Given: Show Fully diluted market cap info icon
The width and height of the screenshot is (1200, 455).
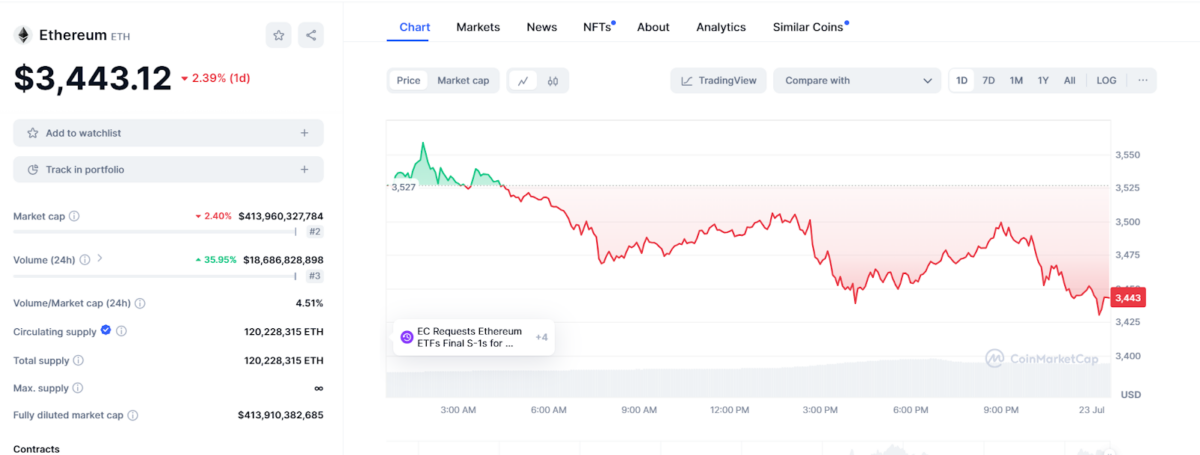Looking at the screenshot, I should pyautogui.click(x=132, y=415).
